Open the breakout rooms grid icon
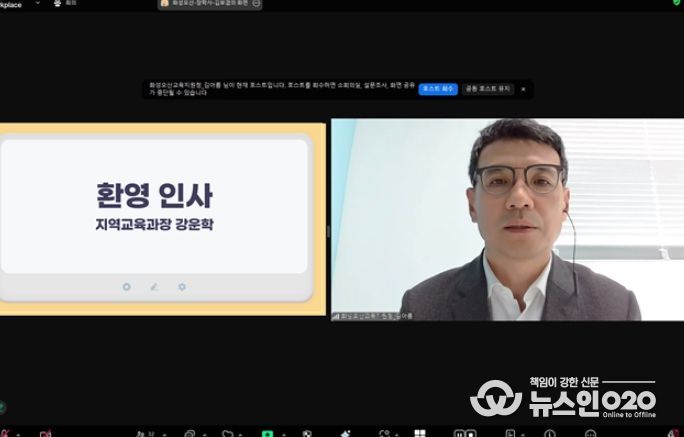This screenshot has height=437, width=684. pyautogui.click(x=420, y=434)
